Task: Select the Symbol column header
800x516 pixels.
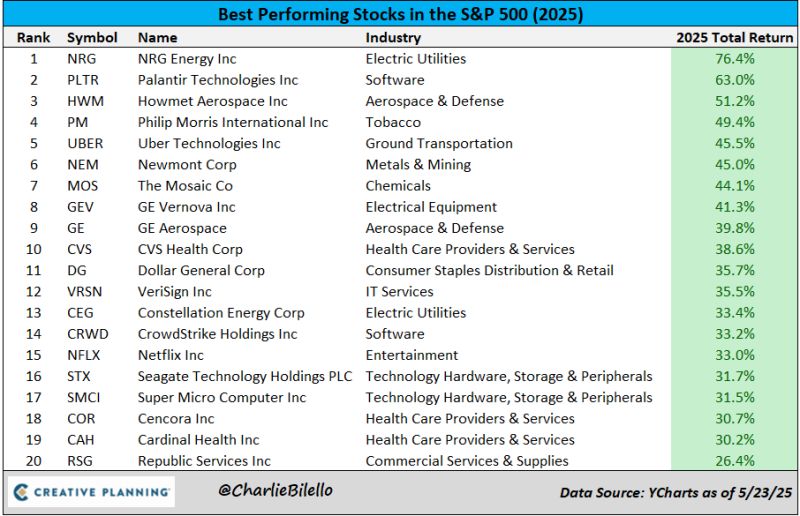Action: (x=92, y=37)
